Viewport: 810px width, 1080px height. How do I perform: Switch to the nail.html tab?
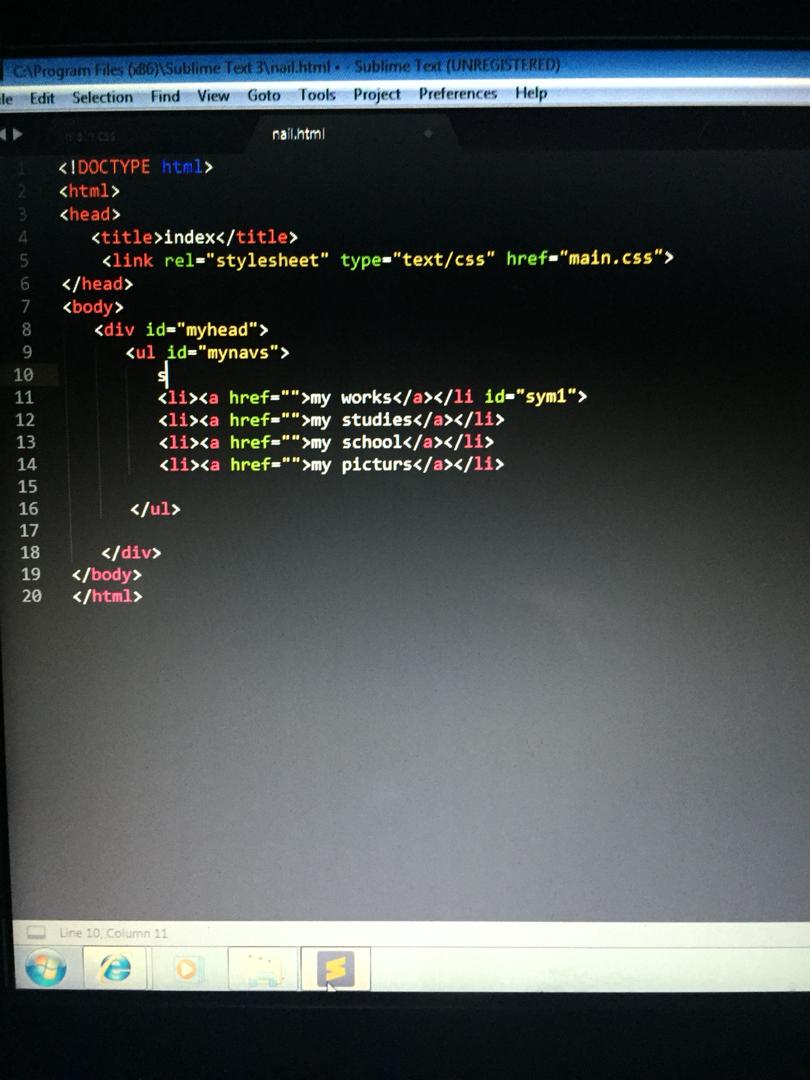[x=298, y=133]
